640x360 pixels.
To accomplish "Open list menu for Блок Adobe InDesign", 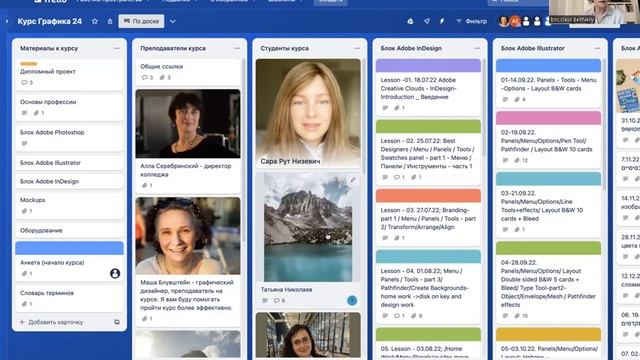I will [x=477, y=48].
